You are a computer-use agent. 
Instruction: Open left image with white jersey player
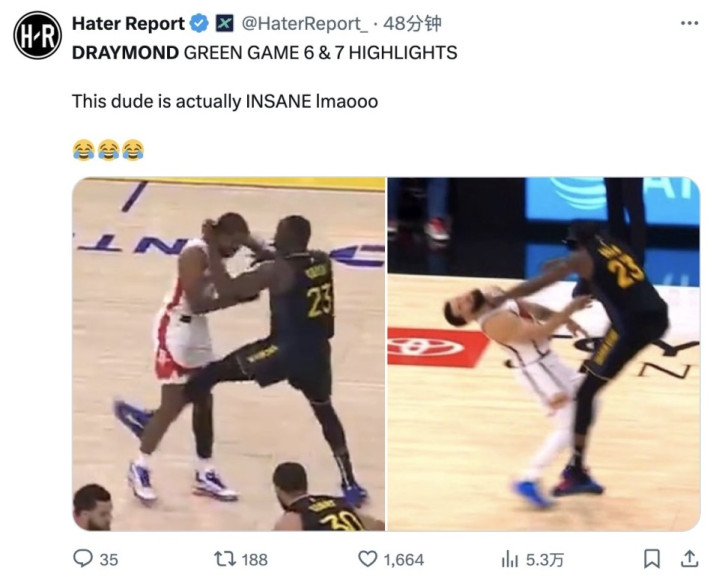tap(229, 354)
